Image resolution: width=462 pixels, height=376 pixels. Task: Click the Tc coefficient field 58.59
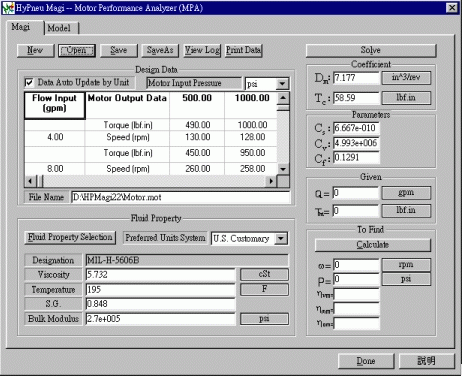(356, 98)
